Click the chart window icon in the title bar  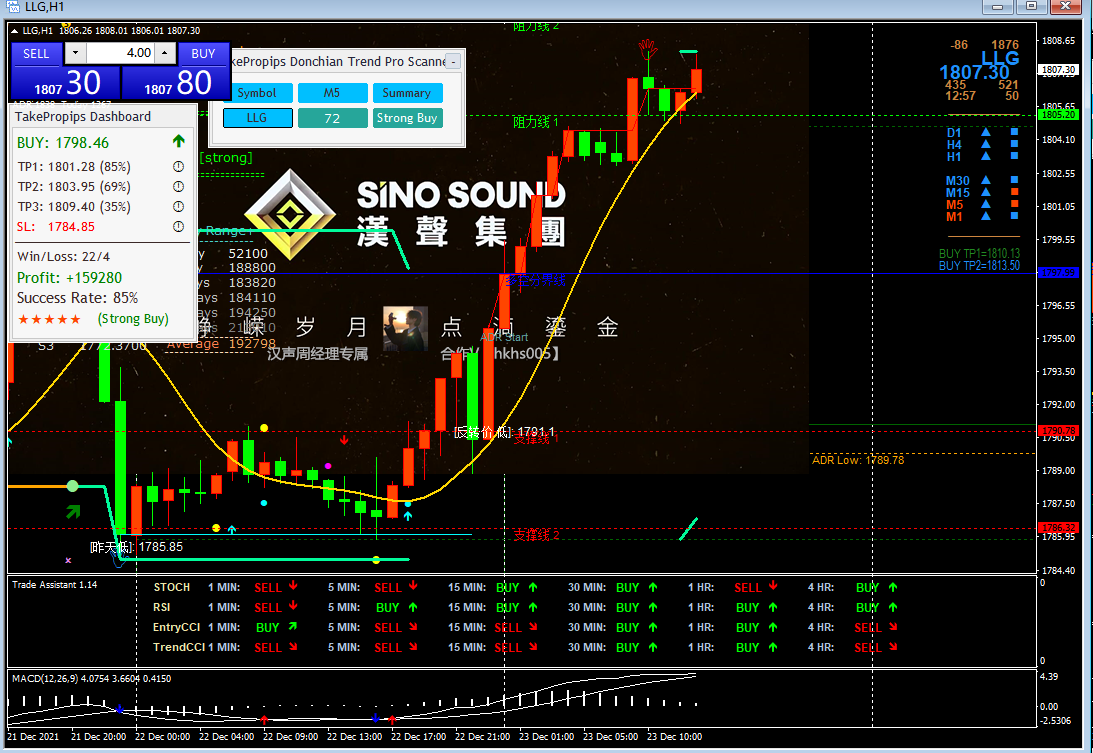(13, 7)
